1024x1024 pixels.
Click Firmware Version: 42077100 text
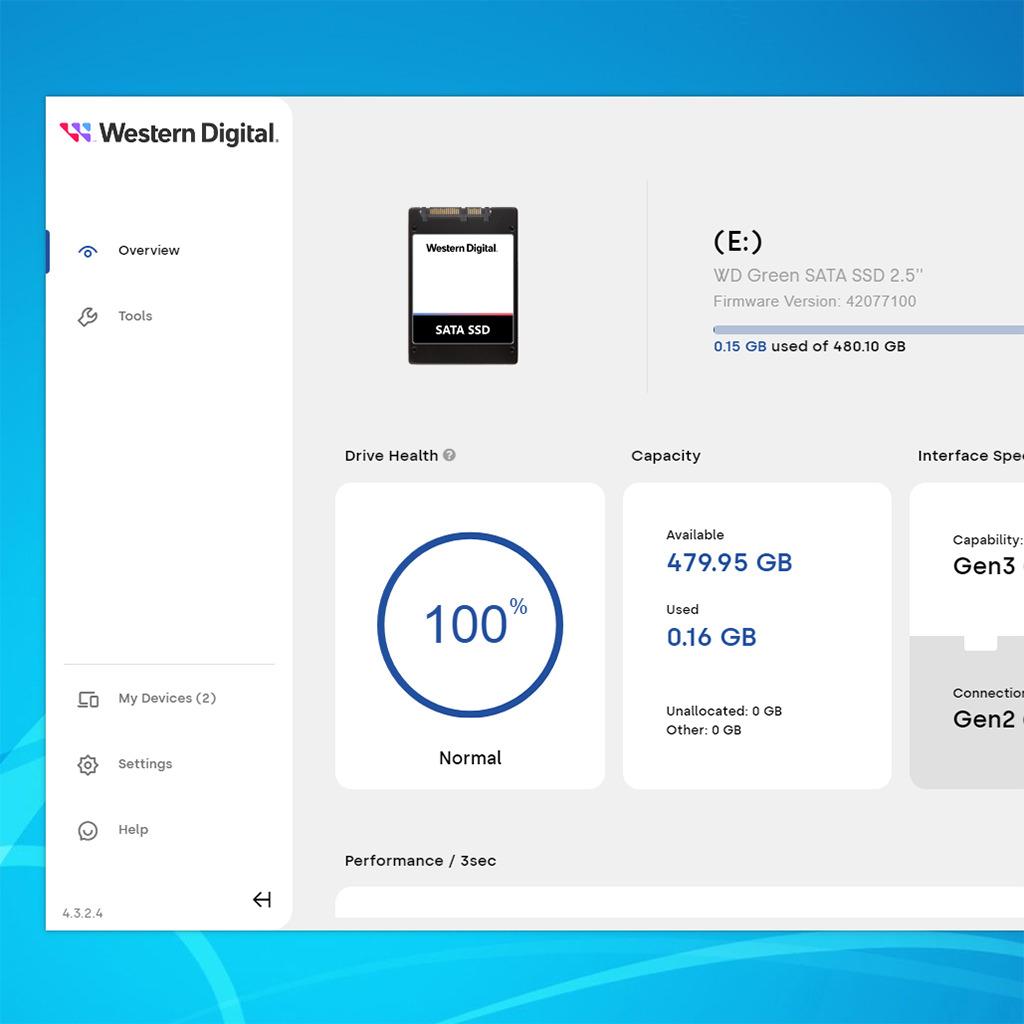(x=814, y=301)
